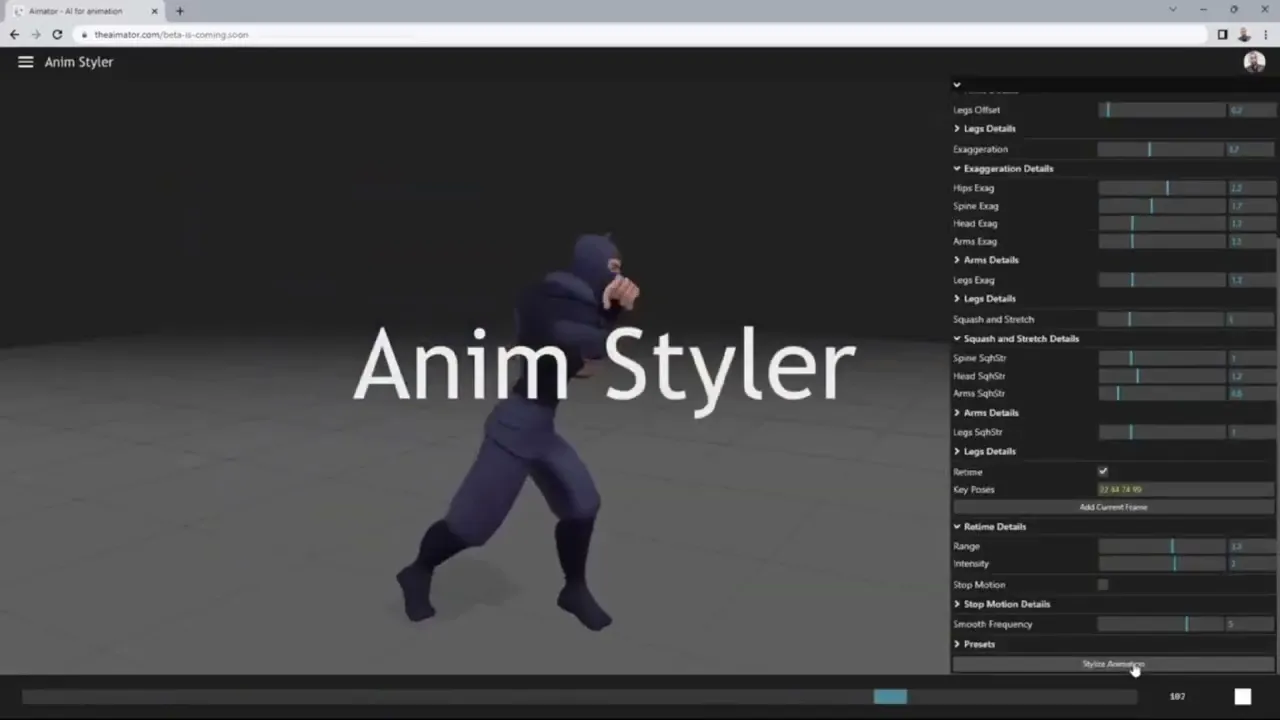Adjust the Squash and Stretch slider
The width and height of the screenshot is (1280, 720).
point(1162,320)
